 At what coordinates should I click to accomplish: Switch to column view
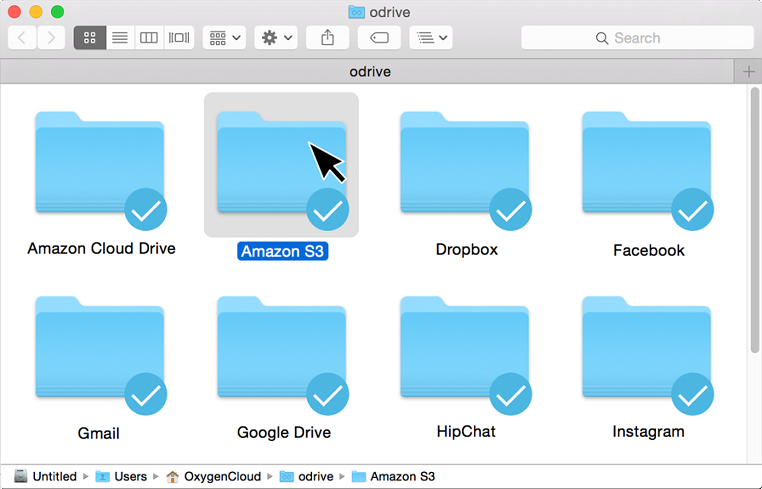149,37
